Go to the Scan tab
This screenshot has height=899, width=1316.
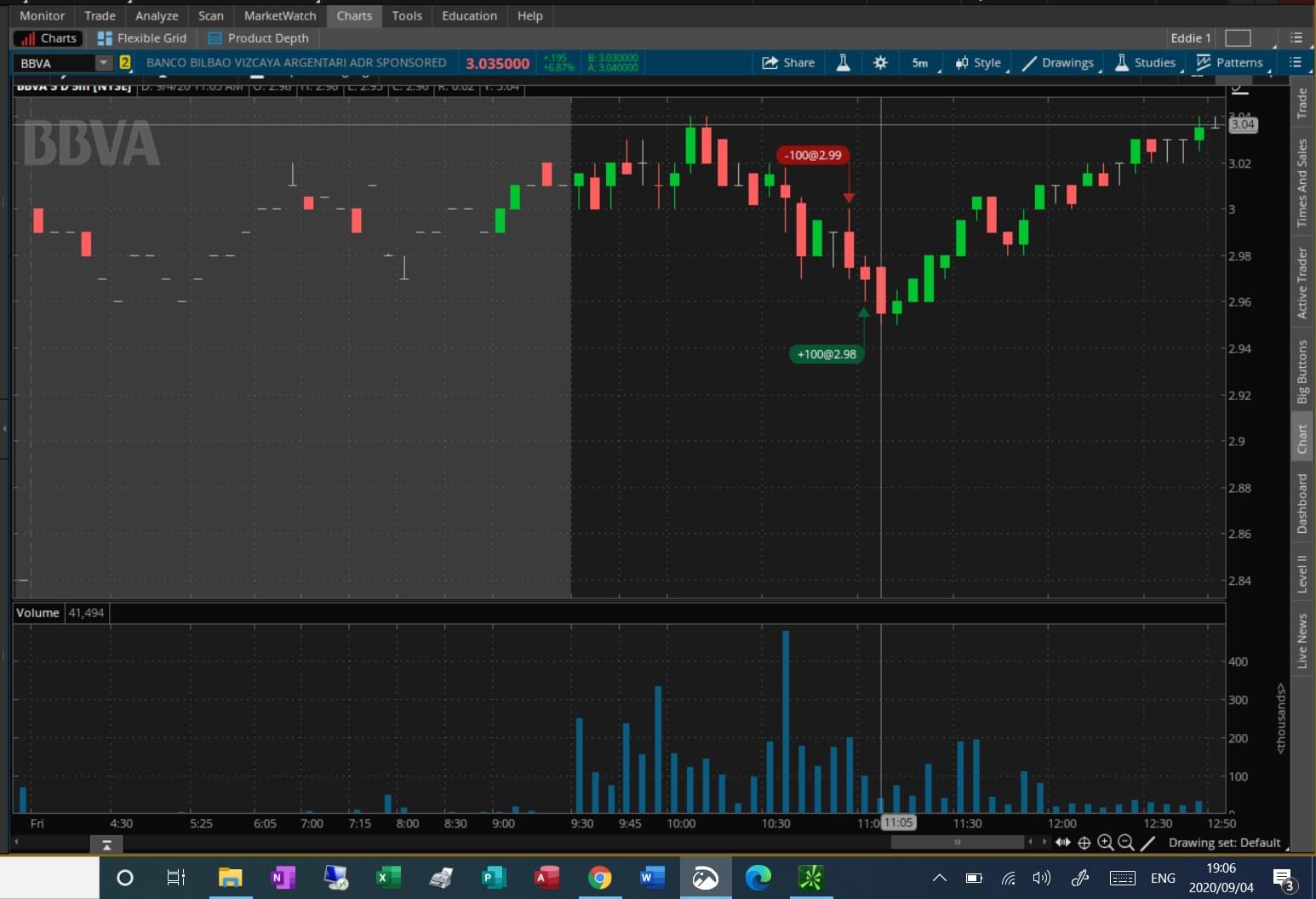click(211, 15)
